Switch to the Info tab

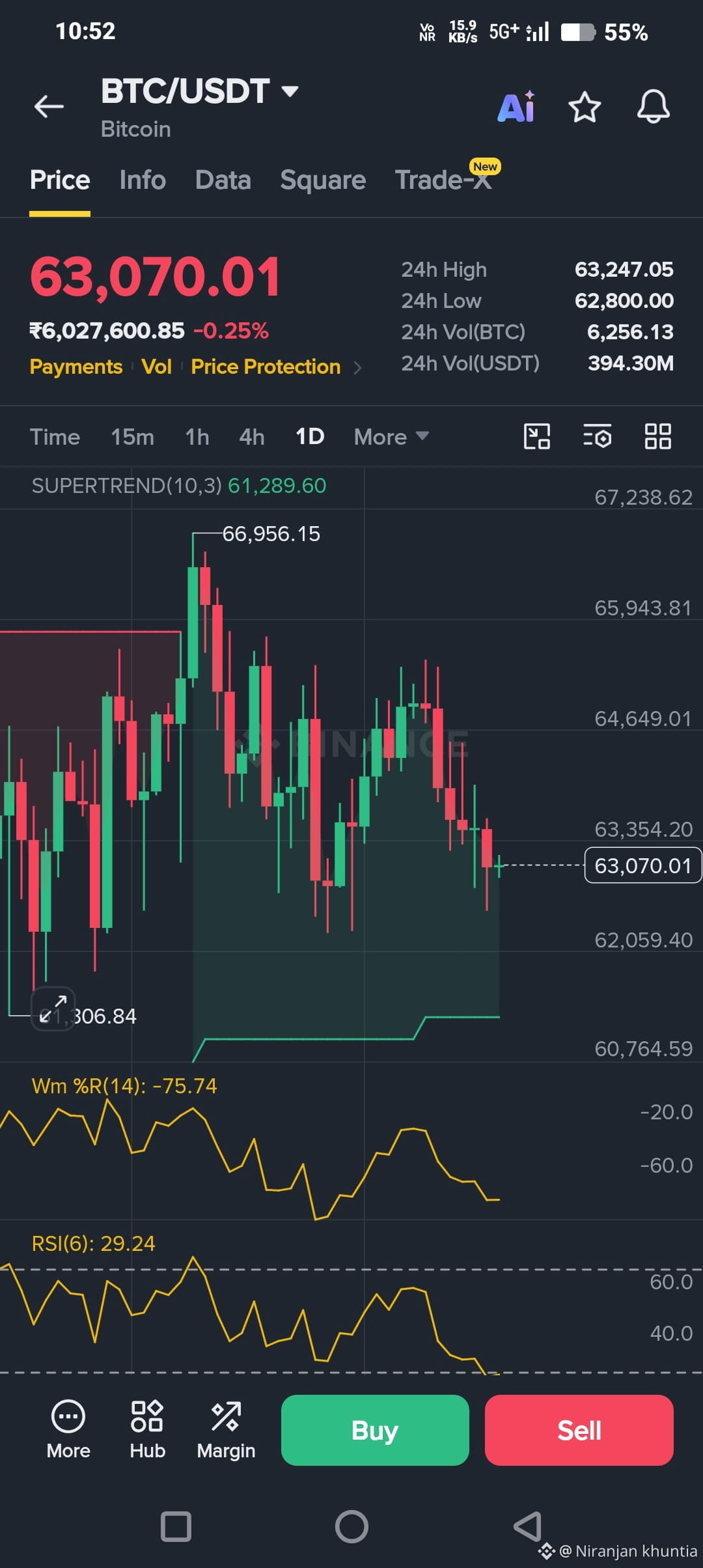[x=143, y=180]
